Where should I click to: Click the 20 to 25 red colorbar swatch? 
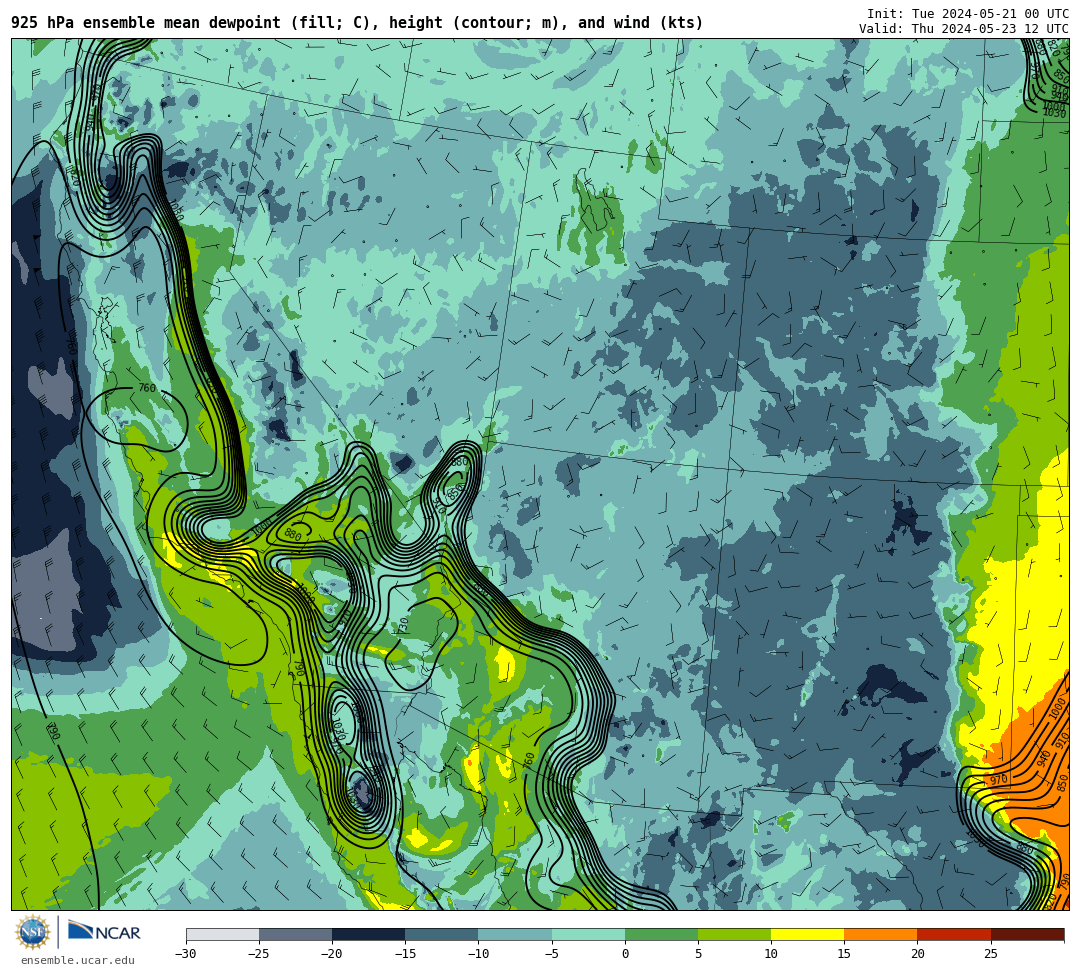click(x=954, y=934)
